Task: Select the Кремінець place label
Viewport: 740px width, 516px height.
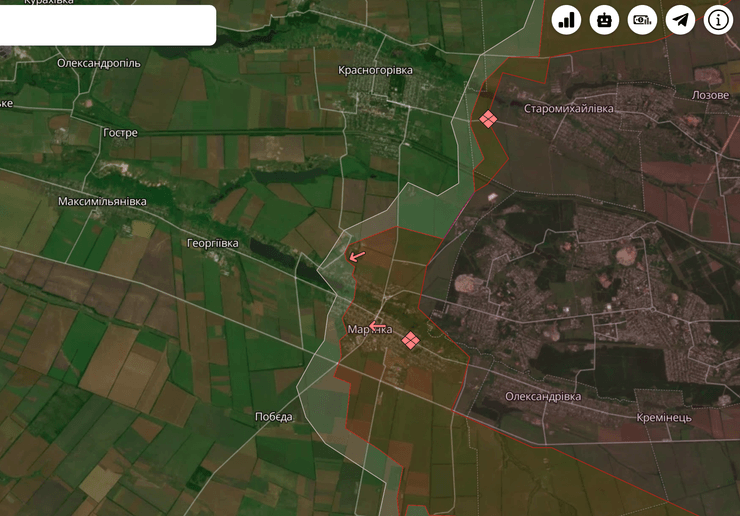Action: (663, 417)
